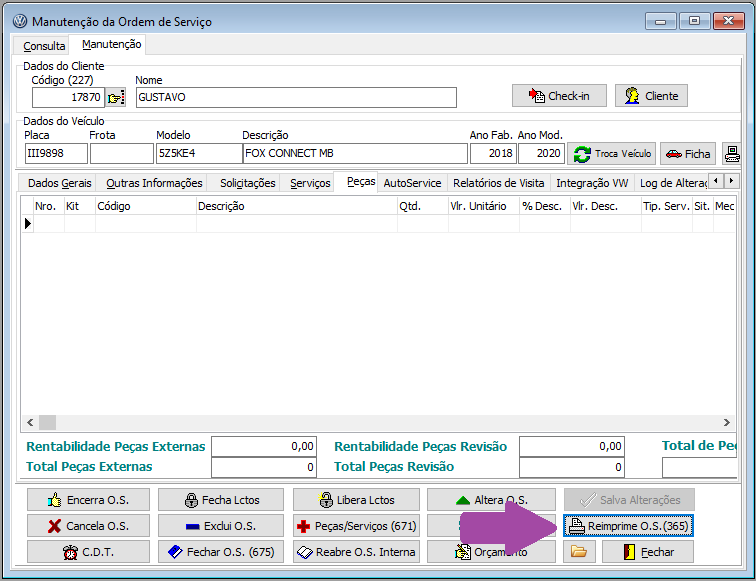Image resolution: width=756 pixels, height=581 pixels.
Task: Click Reabre O.S. Interna button
Action: pos(356,552)
